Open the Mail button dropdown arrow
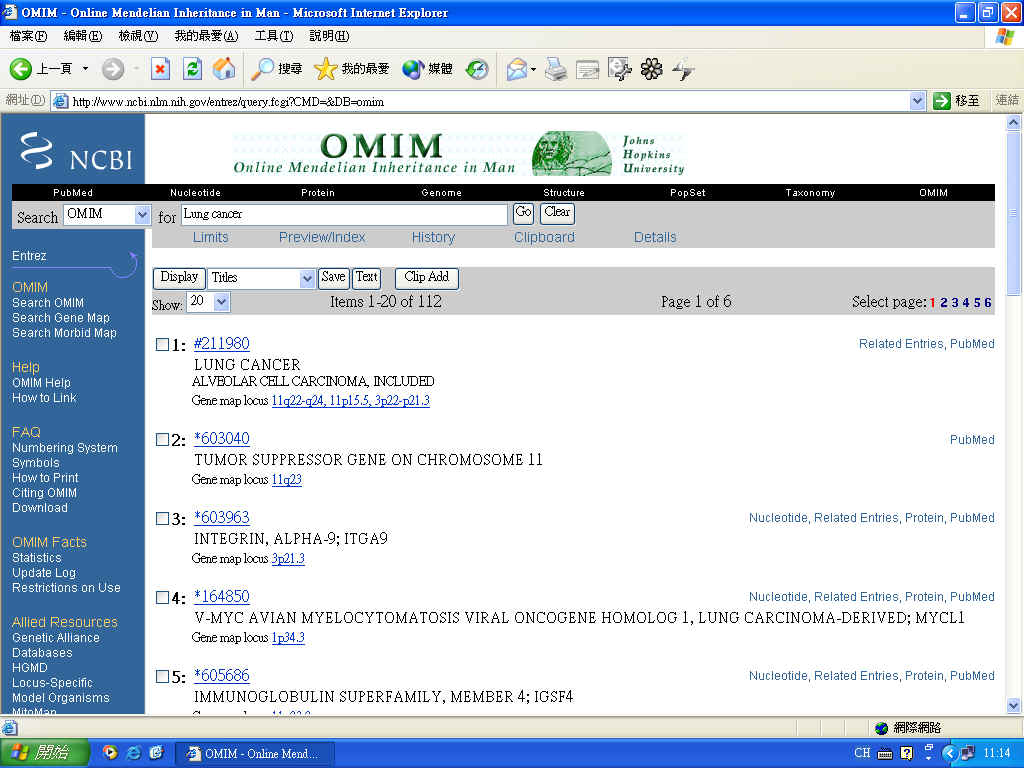This screenshot has width=1024, height=768. coord(534,69)
